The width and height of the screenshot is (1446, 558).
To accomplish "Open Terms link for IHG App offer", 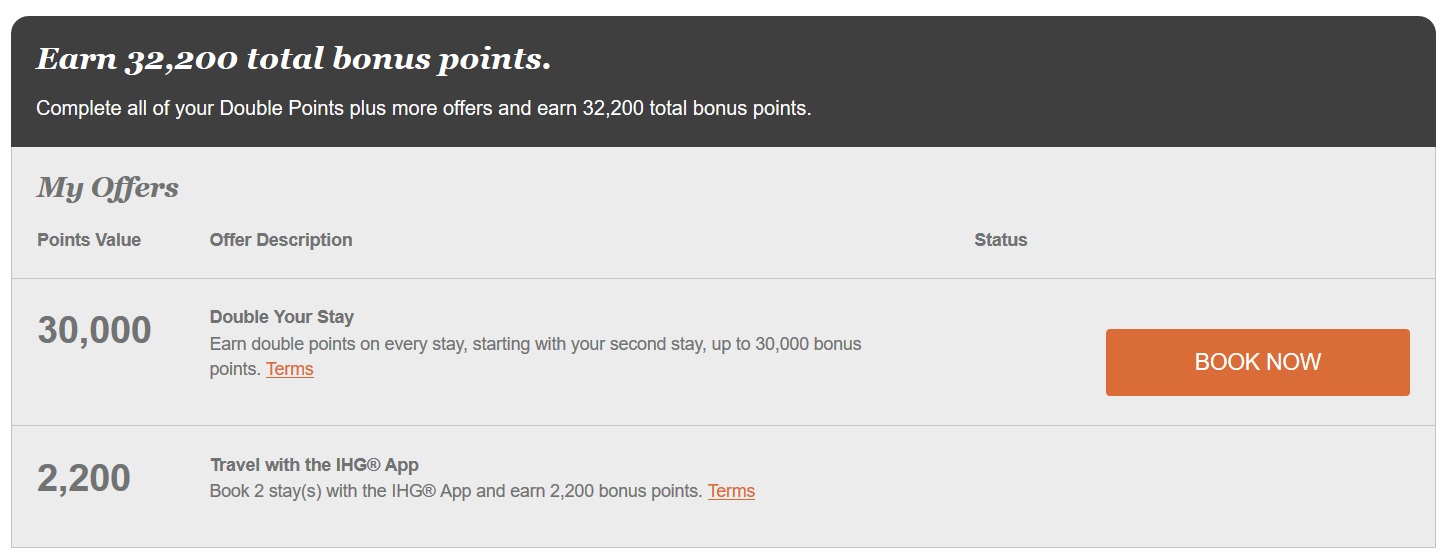I will pyautogui.click(x=731, y=491).
